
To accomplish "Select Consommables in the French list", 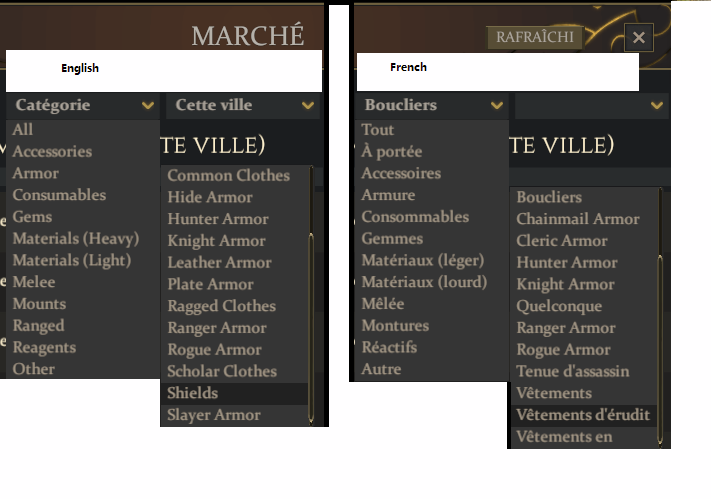I will [x=415, y=217].
